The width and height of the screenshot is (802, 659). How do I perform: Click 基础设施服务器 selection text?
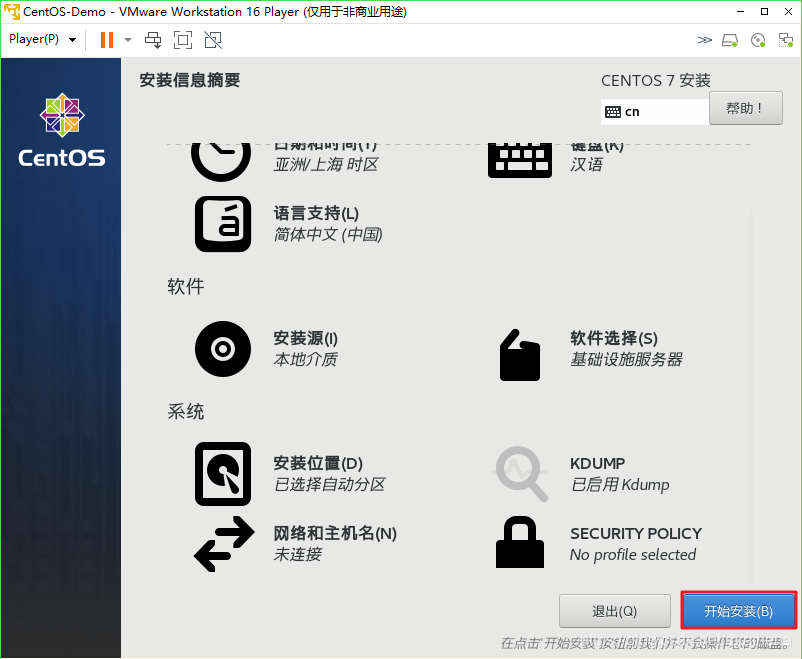tap(627, 360)
